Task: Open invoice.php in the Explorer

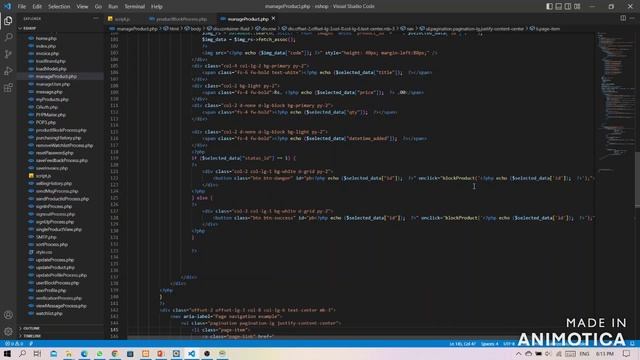Action: 47,53
